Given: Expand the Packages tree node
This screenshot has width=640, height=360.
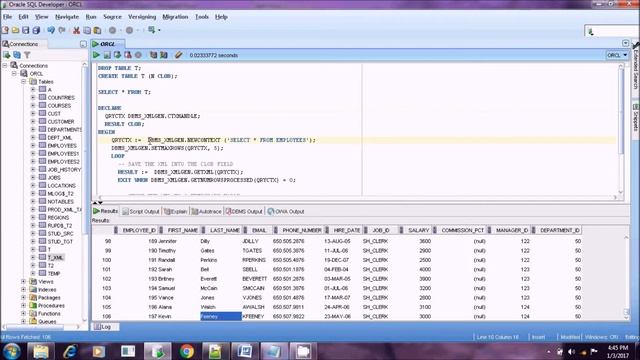Looking at the screenshot, I should click(24, 298).
